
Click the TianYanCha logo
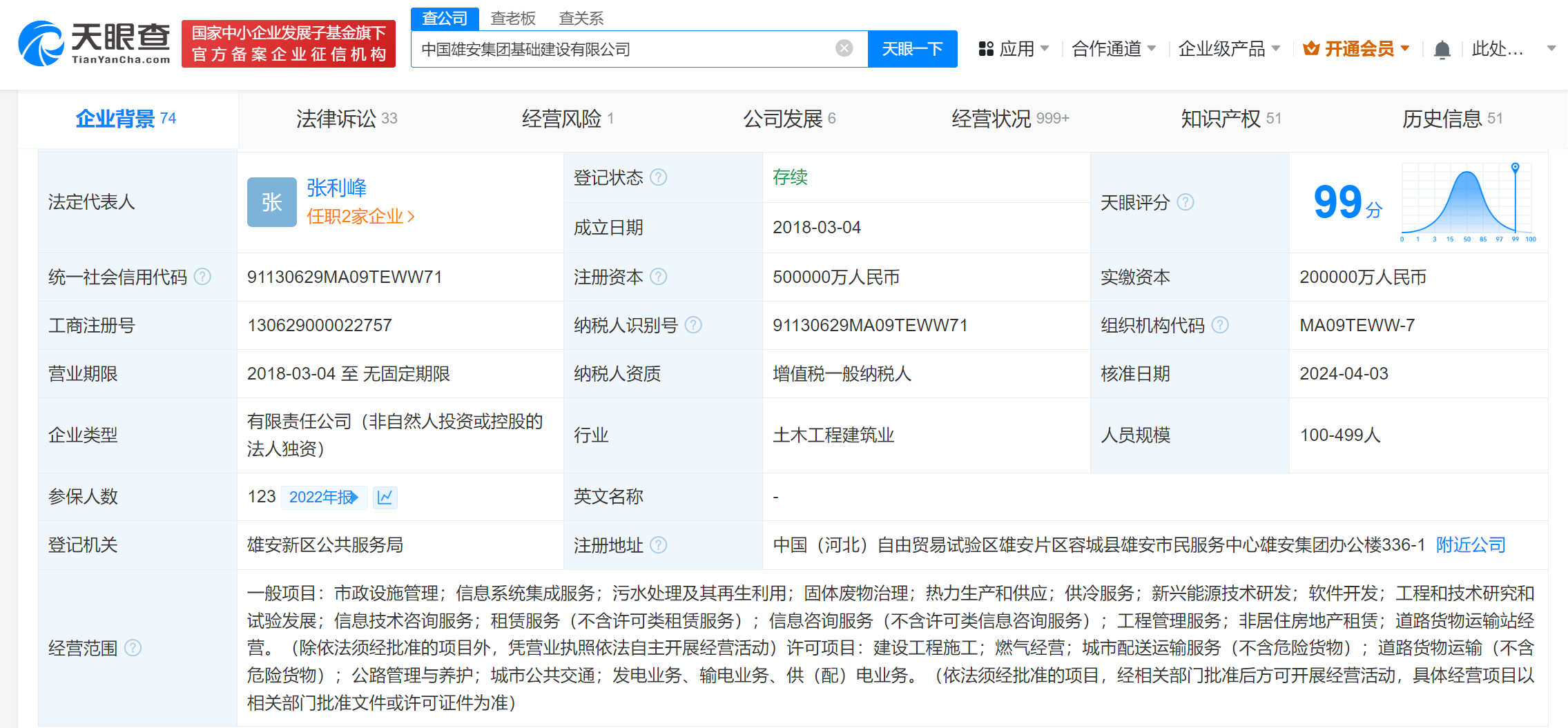pyautogui.click(x=95, y=43)
